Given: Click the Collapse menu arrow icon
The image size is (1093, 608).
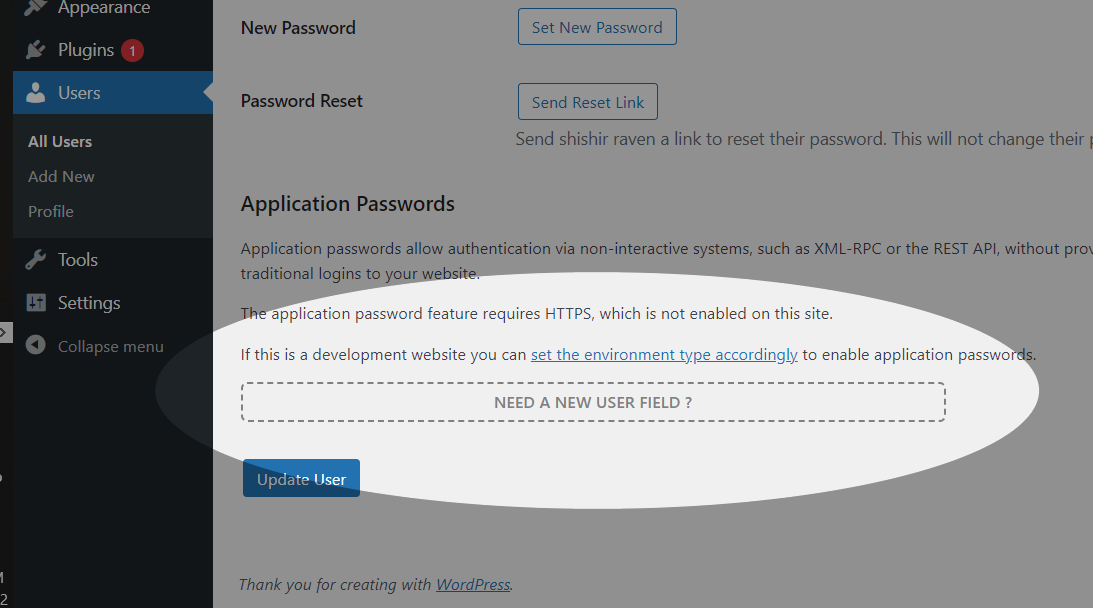Looking at the screenshot, I should 35,345.
